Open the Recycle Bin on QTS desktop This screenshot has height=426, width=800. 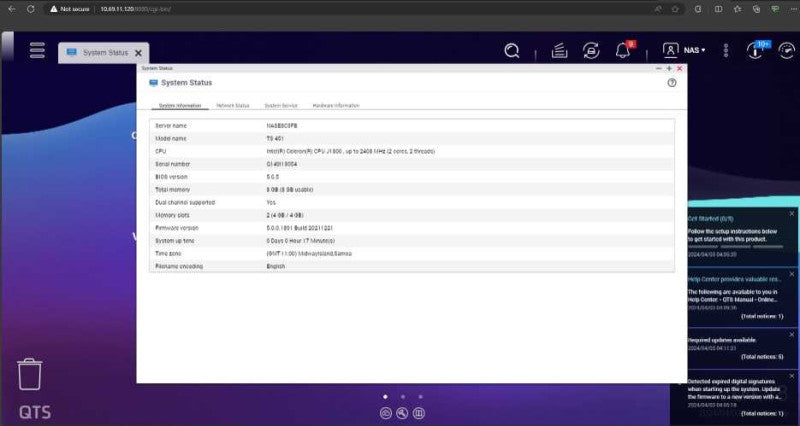pos(30,374)
